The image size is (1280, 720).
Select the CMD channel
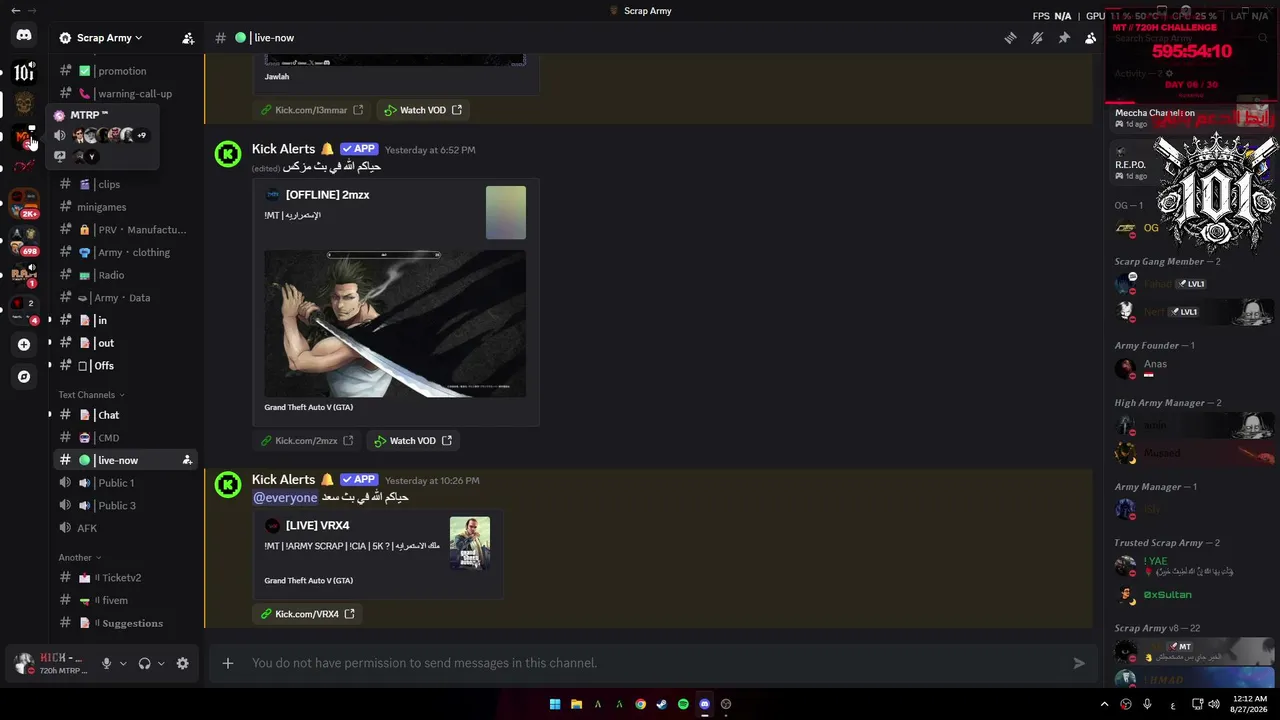click(x=124, y=438)
